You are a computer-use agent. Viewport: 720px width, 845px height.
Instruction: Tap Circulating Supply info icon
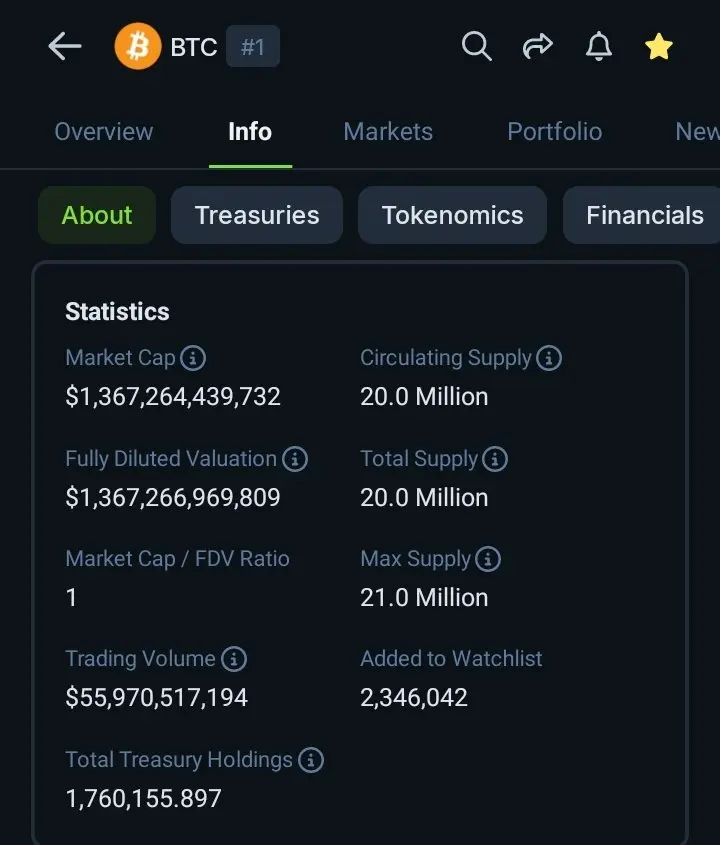[x=549, y=358]
